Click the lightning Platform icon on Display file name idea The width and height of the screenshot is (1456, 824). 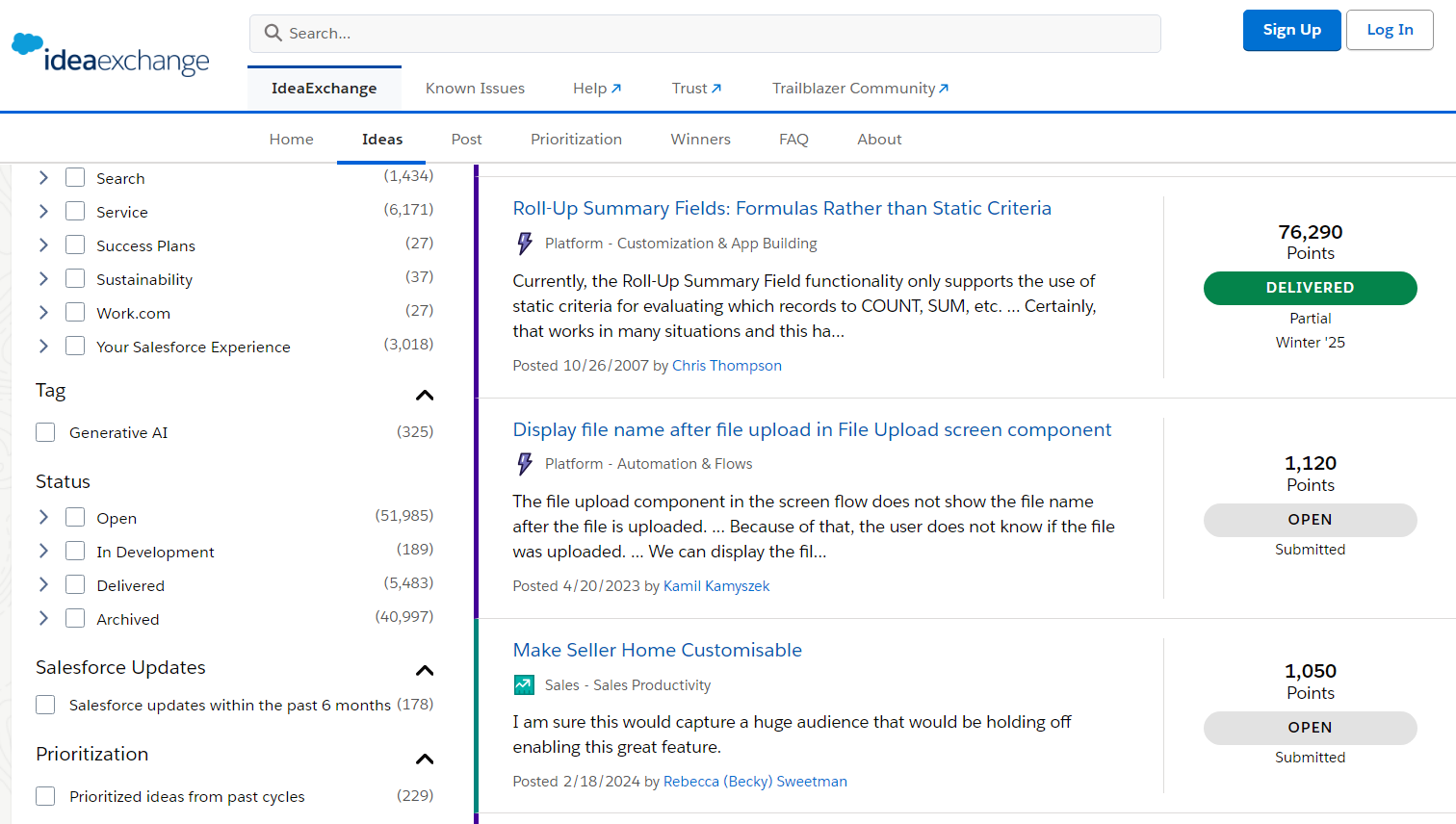pos(525,464)
